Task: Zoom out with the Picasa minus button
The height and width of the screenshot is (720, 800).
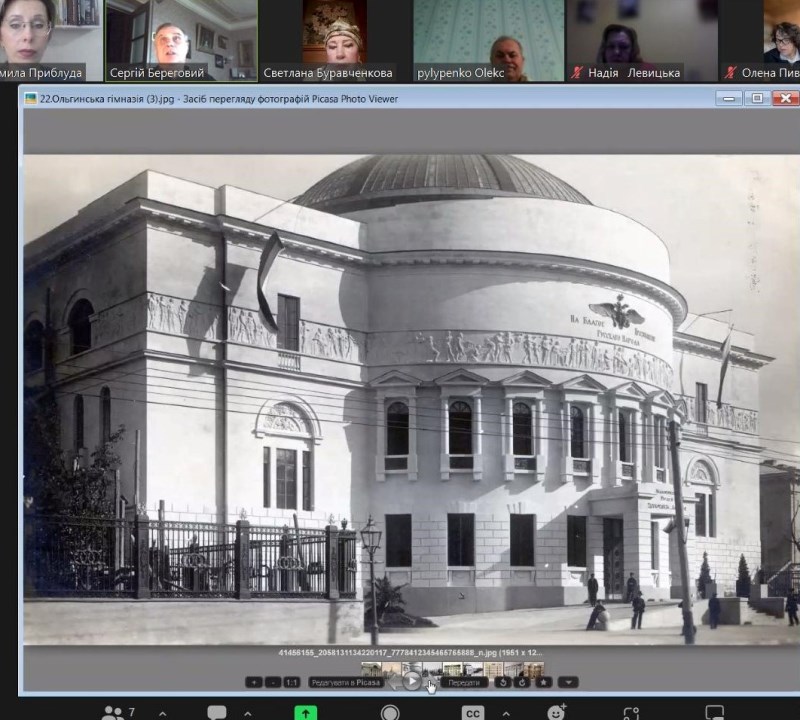Action: (273, 682)
